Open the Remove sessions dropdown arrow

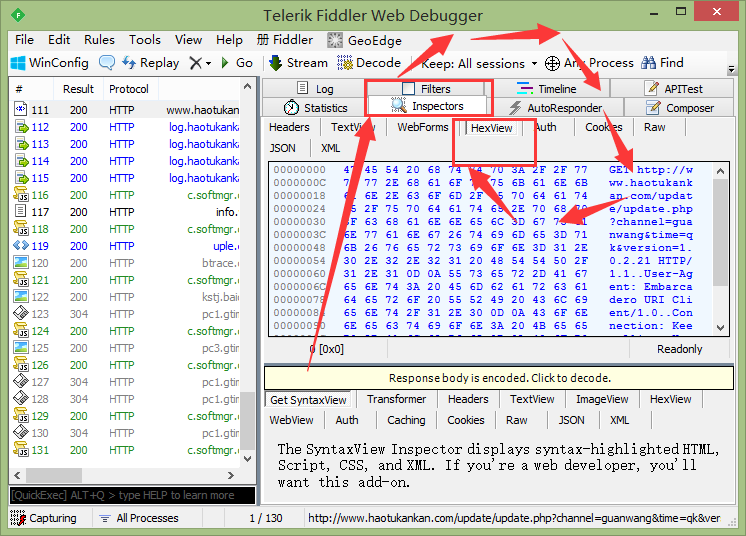208,63
